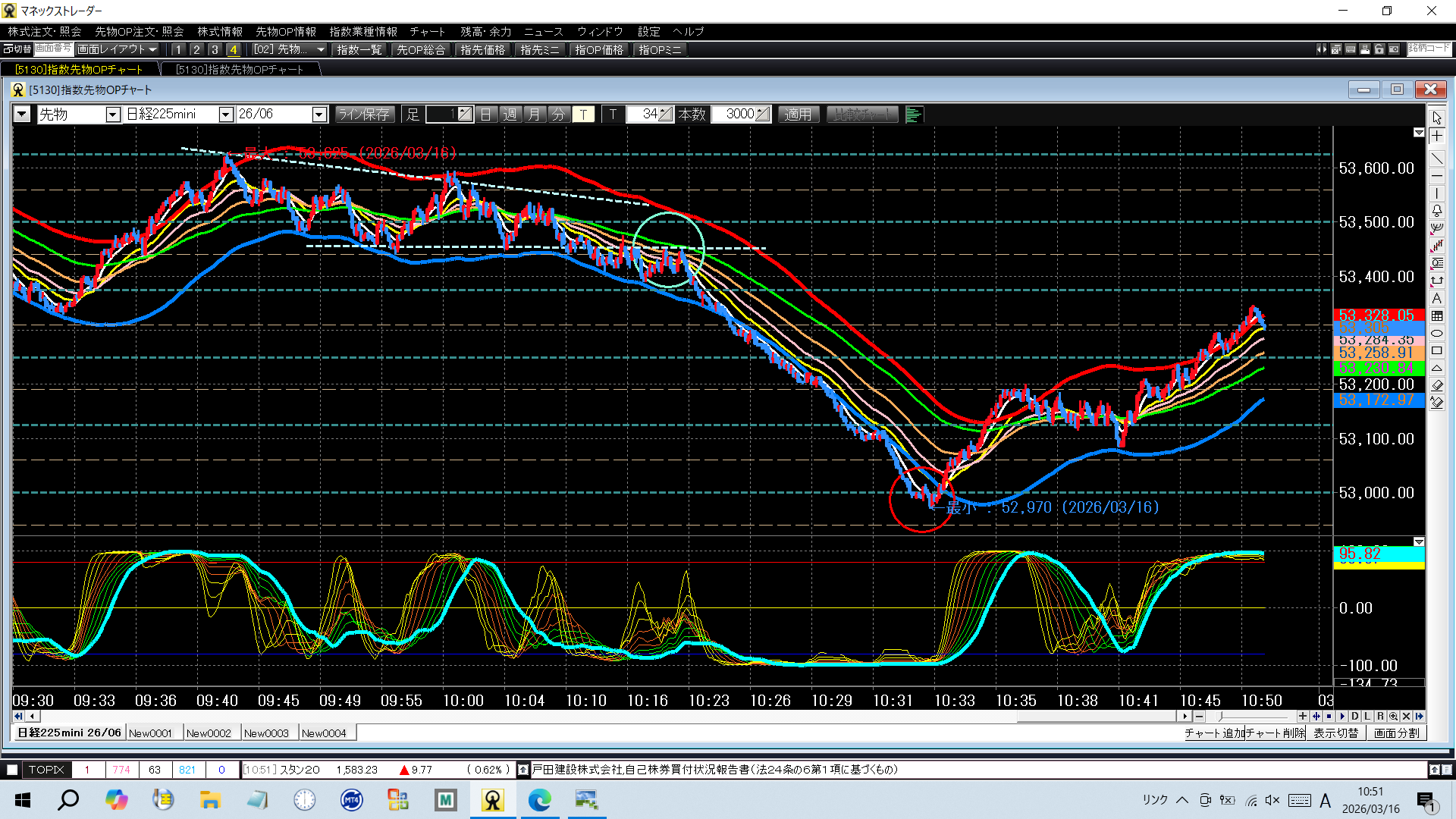Toggle the daily 日 timeframe button
This screenshot has width=1456, height=819.
486,115
